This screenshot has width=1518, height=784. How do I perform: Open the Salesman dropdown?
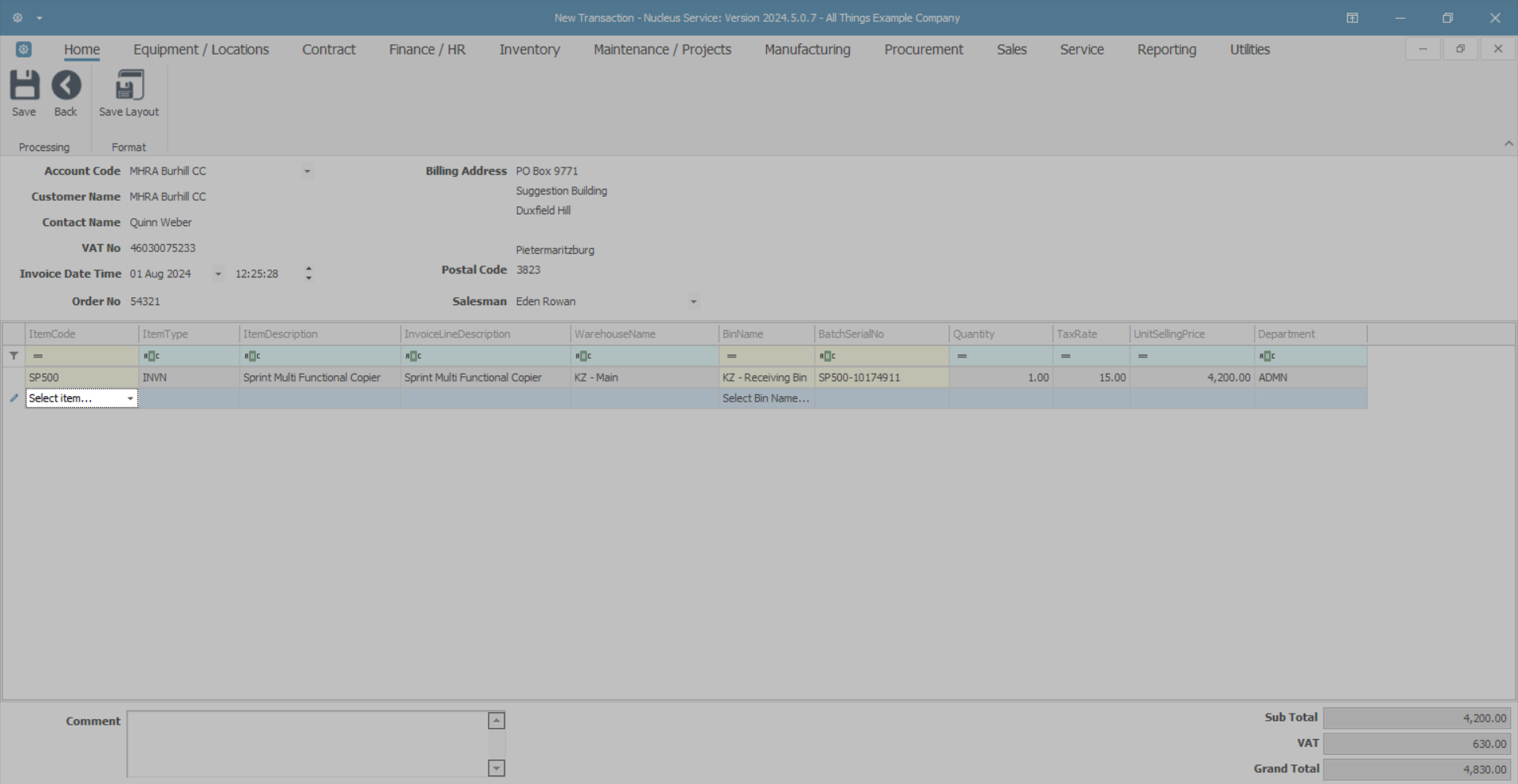(693, 302)
